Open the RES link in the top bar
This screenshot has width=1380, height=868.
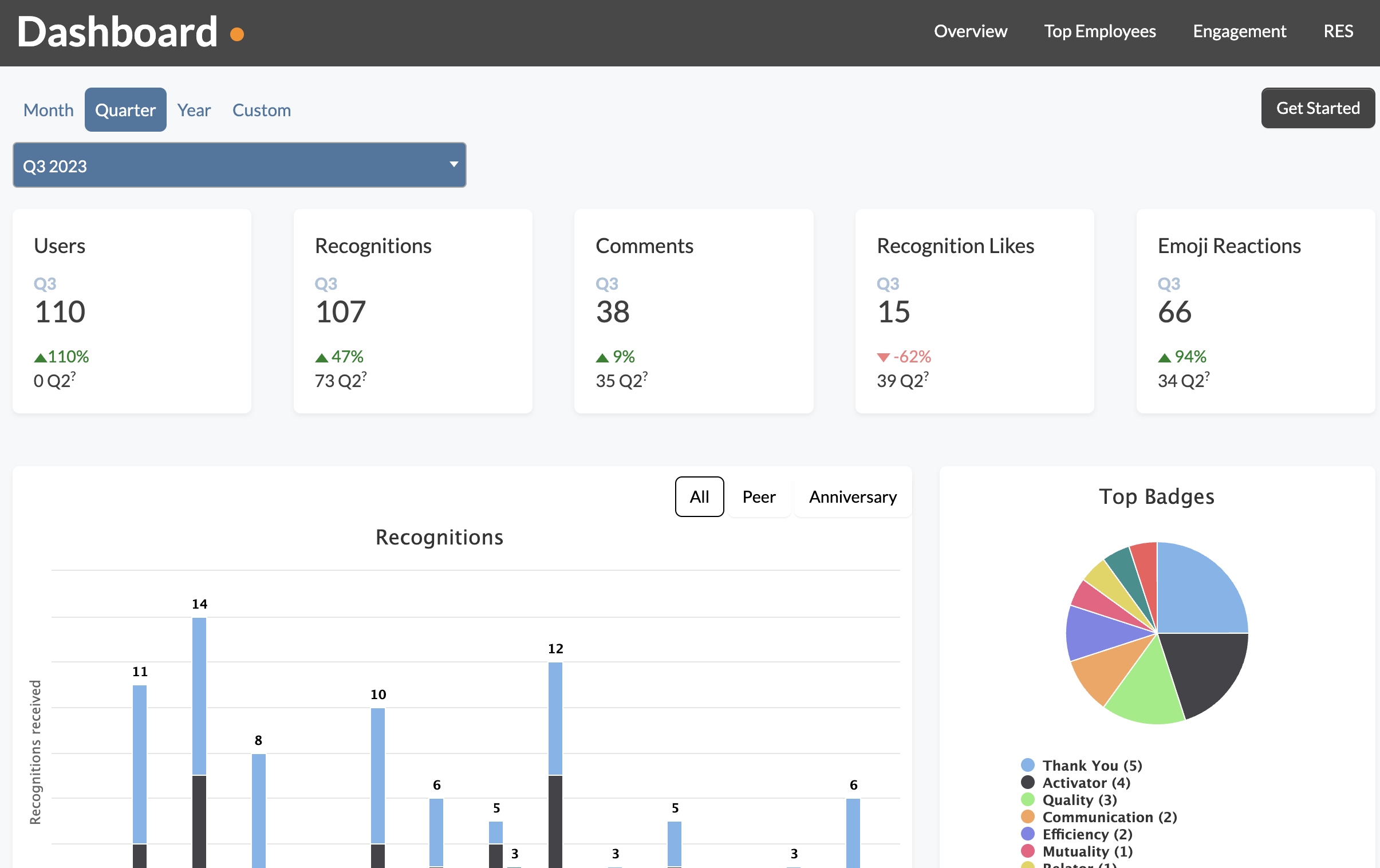click(x=1339, y=31)
